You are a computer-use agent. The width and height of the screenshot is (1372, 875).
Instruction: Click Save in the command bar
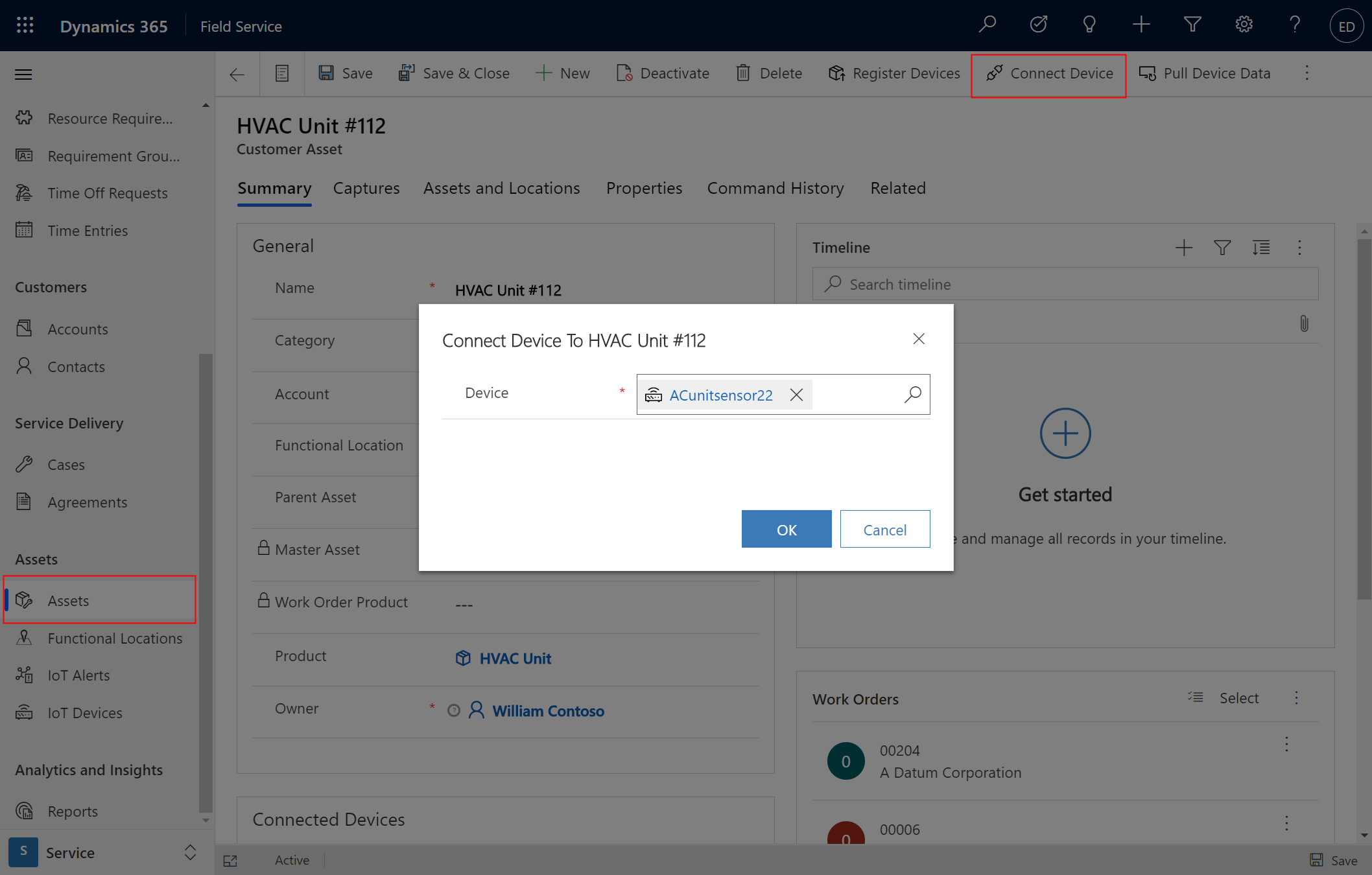pos(346,73)
